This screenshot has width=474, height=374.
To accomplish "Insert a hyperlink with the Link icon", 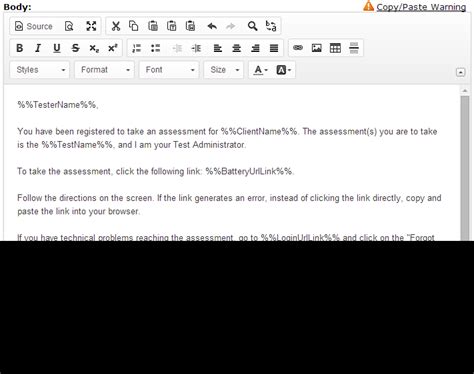I will coord(298,48).
